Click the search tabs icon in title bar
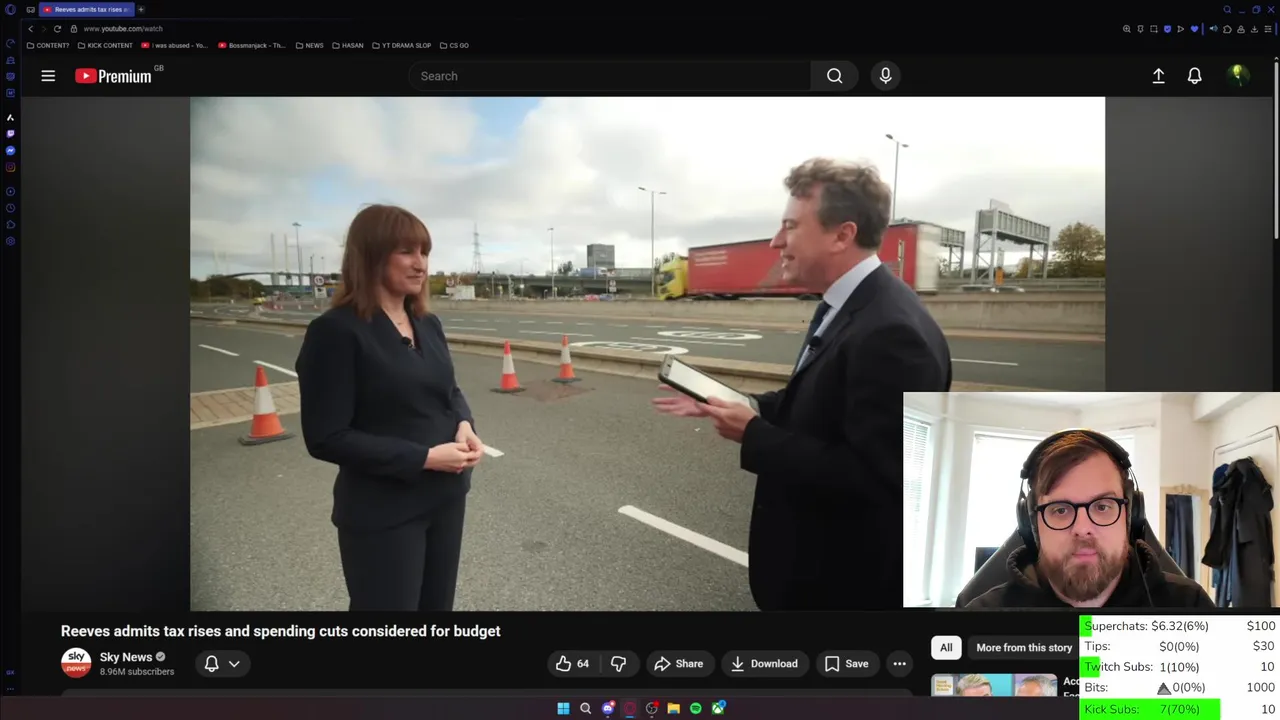Screen dimensions: 1280x720 (x=1227, y=10)
